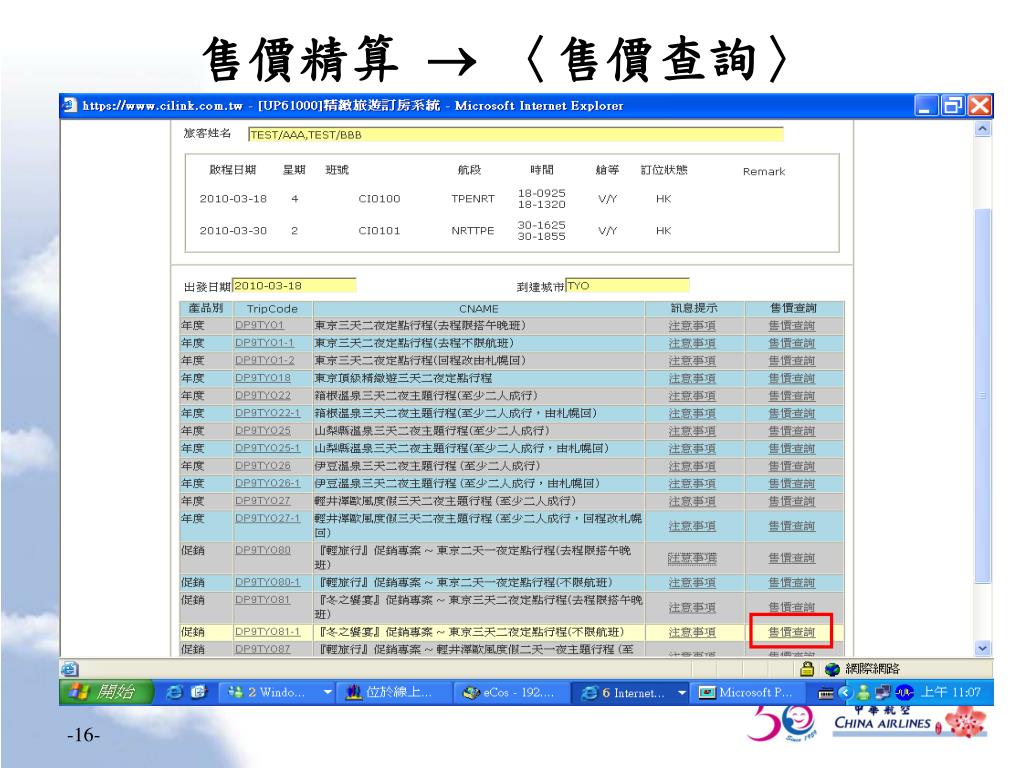The image size is (1024, 768).
Task: Click the scrollbar up arrow
Action: click(982, 129)
